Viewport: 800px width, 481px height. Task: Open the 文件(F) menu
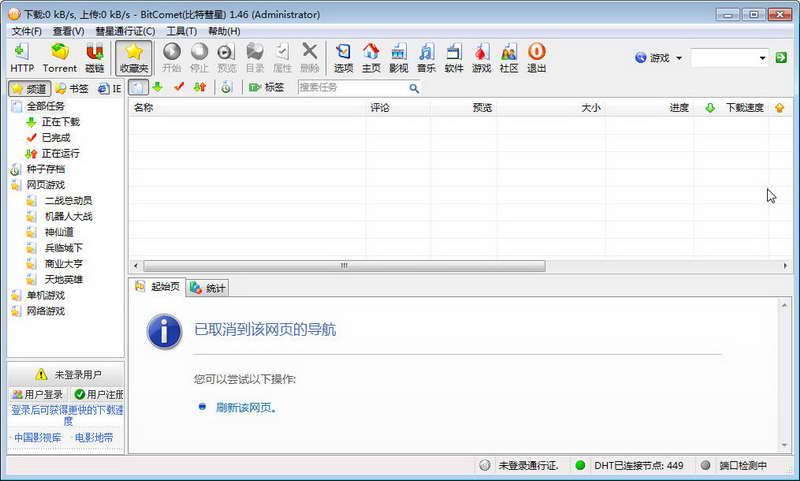[x=27, y=31]
